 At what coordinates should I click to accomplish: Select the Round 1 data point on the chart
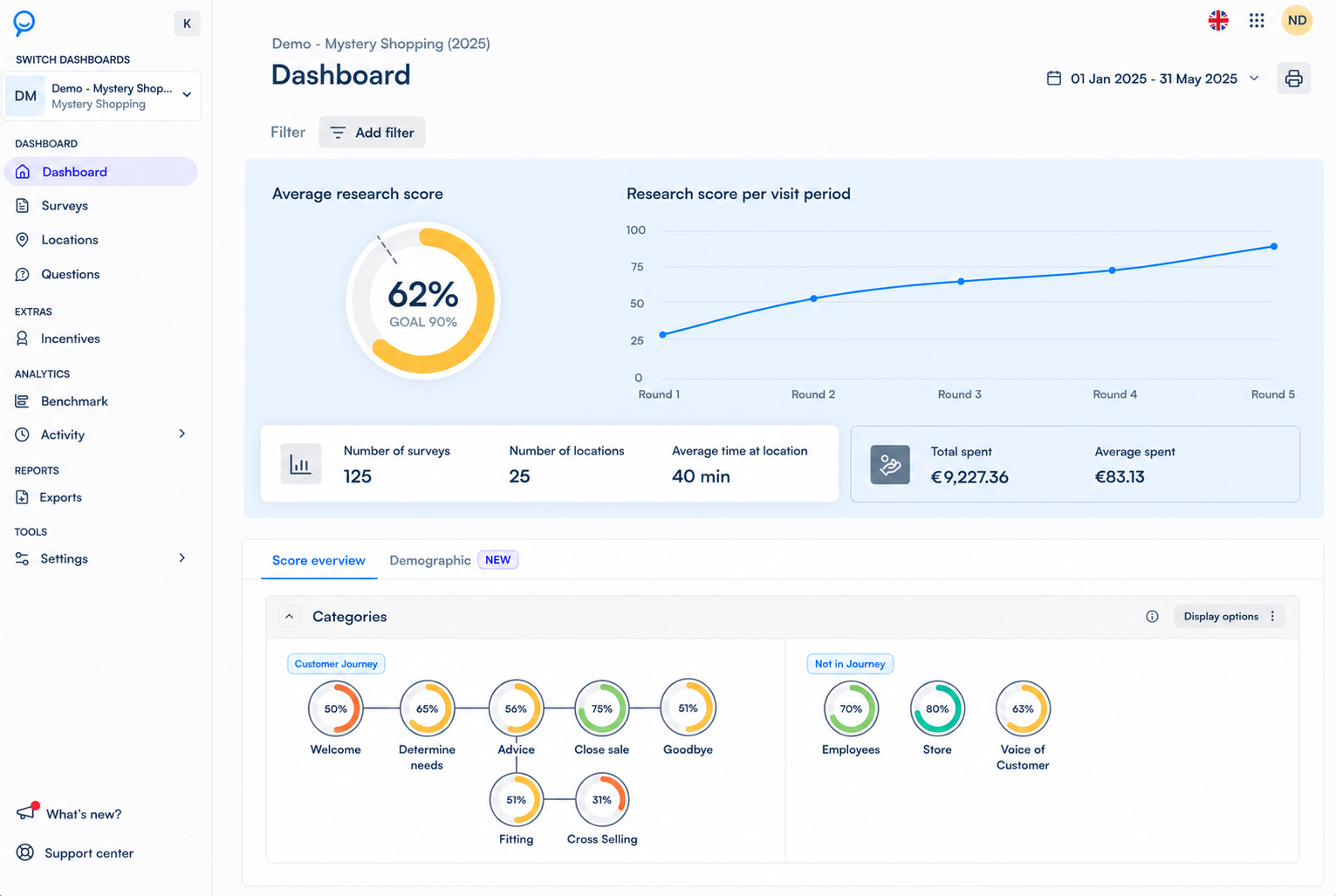point(663,335)
